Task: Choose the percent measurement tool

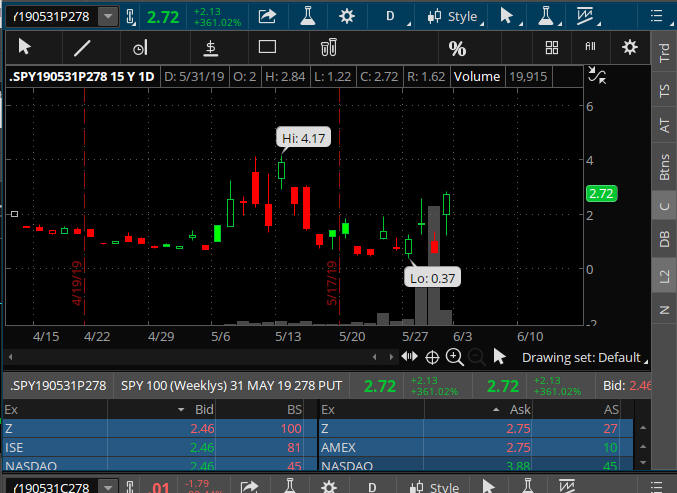Action: tap(457, 48)
